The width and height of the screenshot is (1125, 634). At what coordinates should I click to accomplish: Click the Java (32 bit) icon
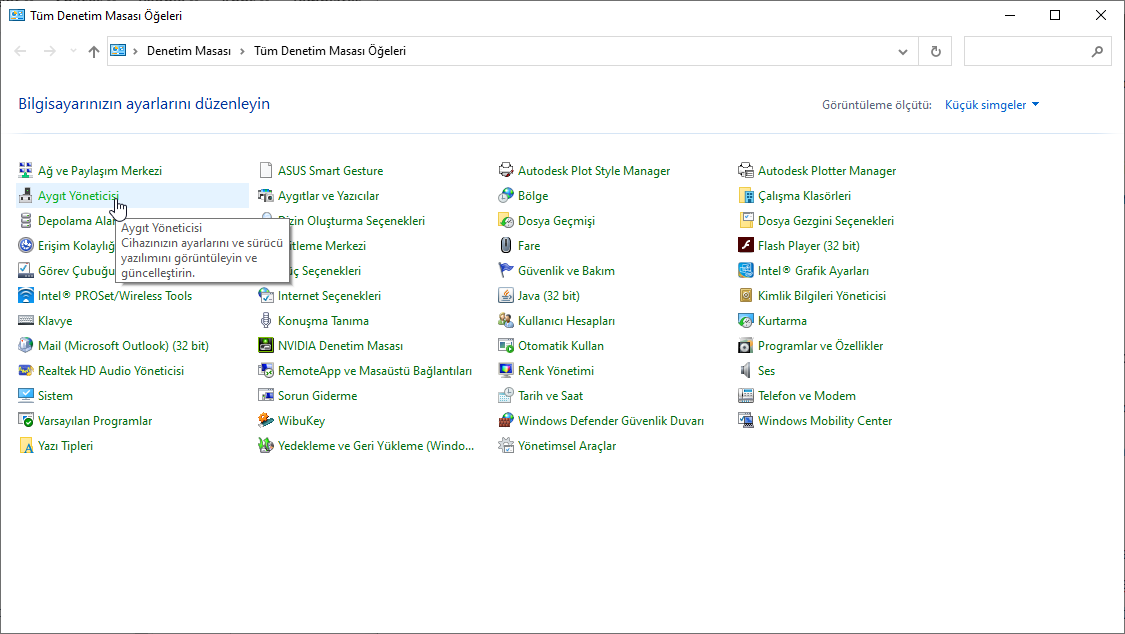coord(506,296)
